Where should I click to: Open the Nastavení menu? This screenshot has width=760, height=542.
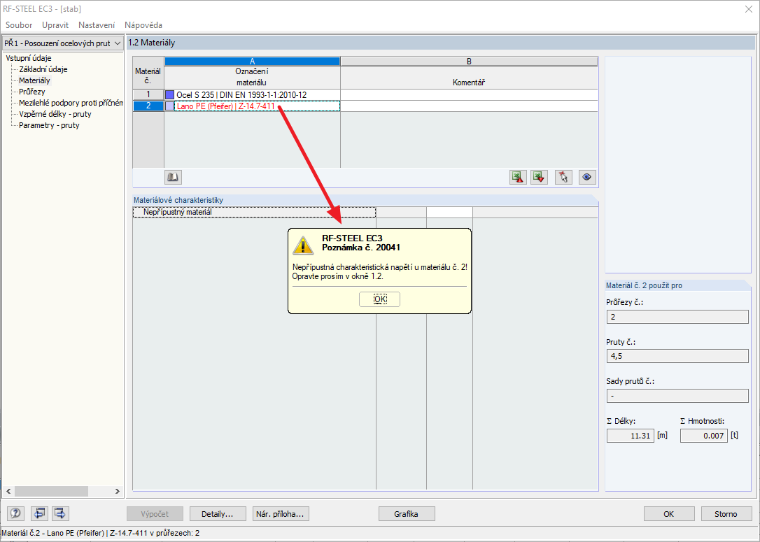click(x=96, y=25)
